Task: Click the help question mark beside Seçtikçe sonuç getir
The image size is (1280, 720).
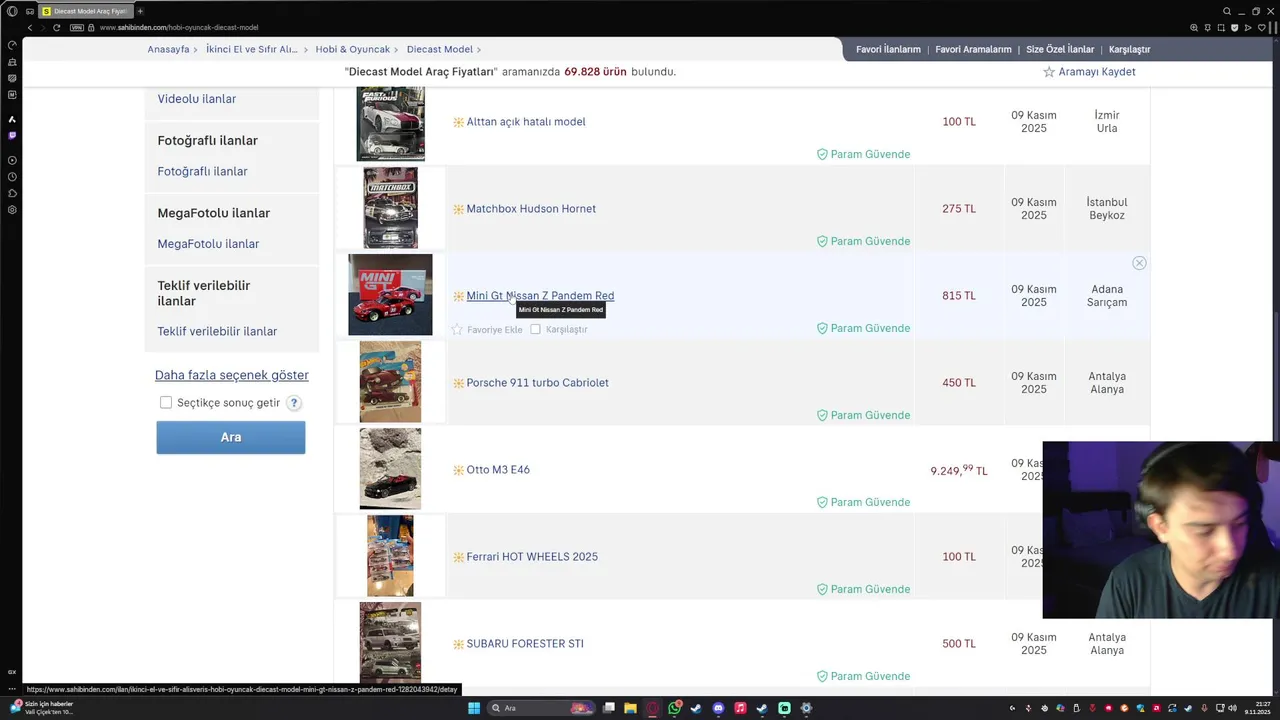Action: [294, 403]
